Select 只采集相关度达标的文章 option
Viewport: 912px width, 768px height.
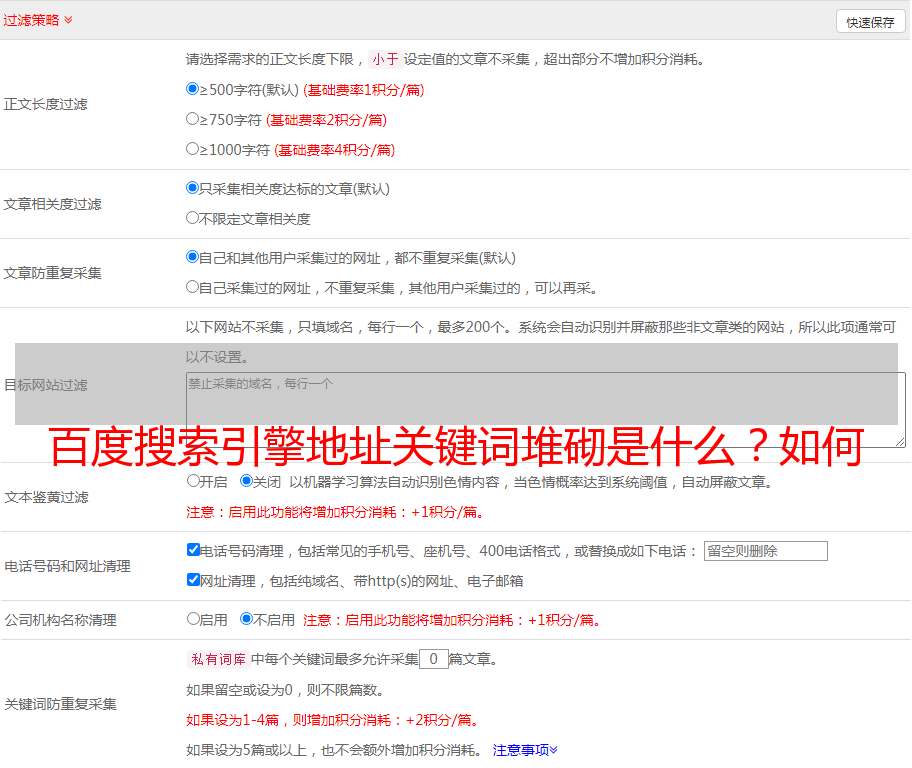(193, 188)
